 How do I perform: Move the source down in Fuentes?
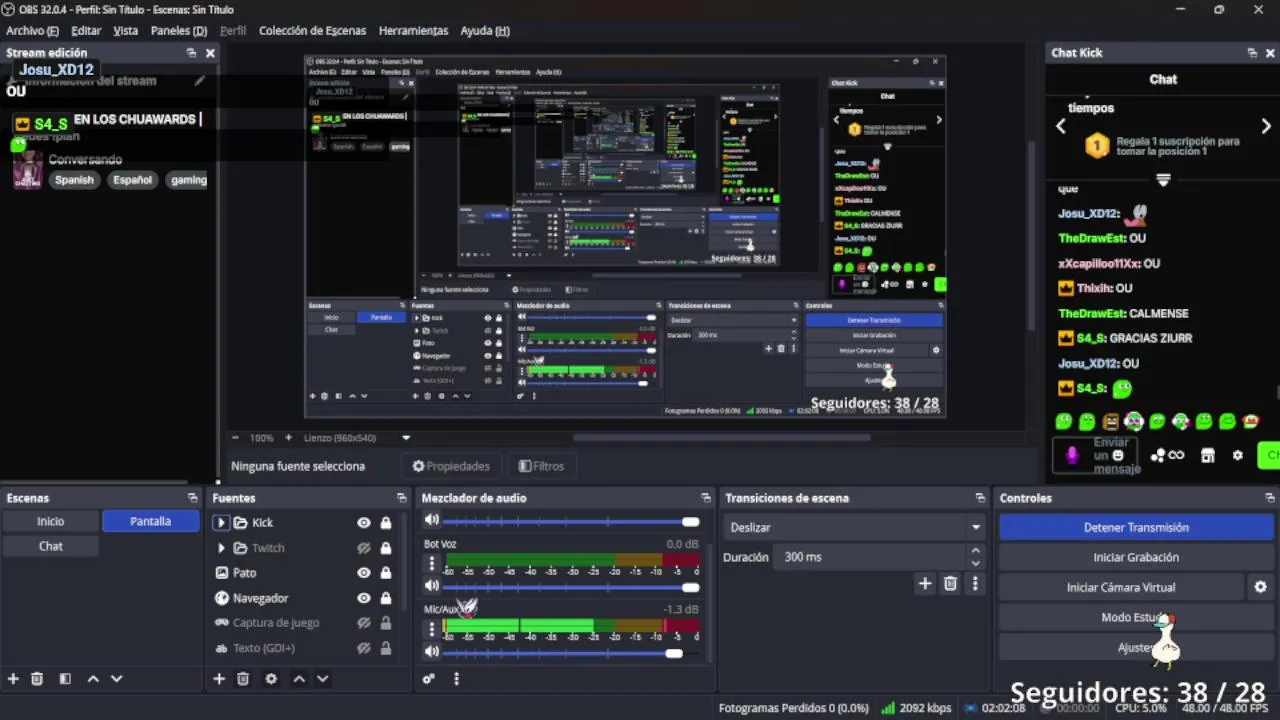(x=322, y=679)
